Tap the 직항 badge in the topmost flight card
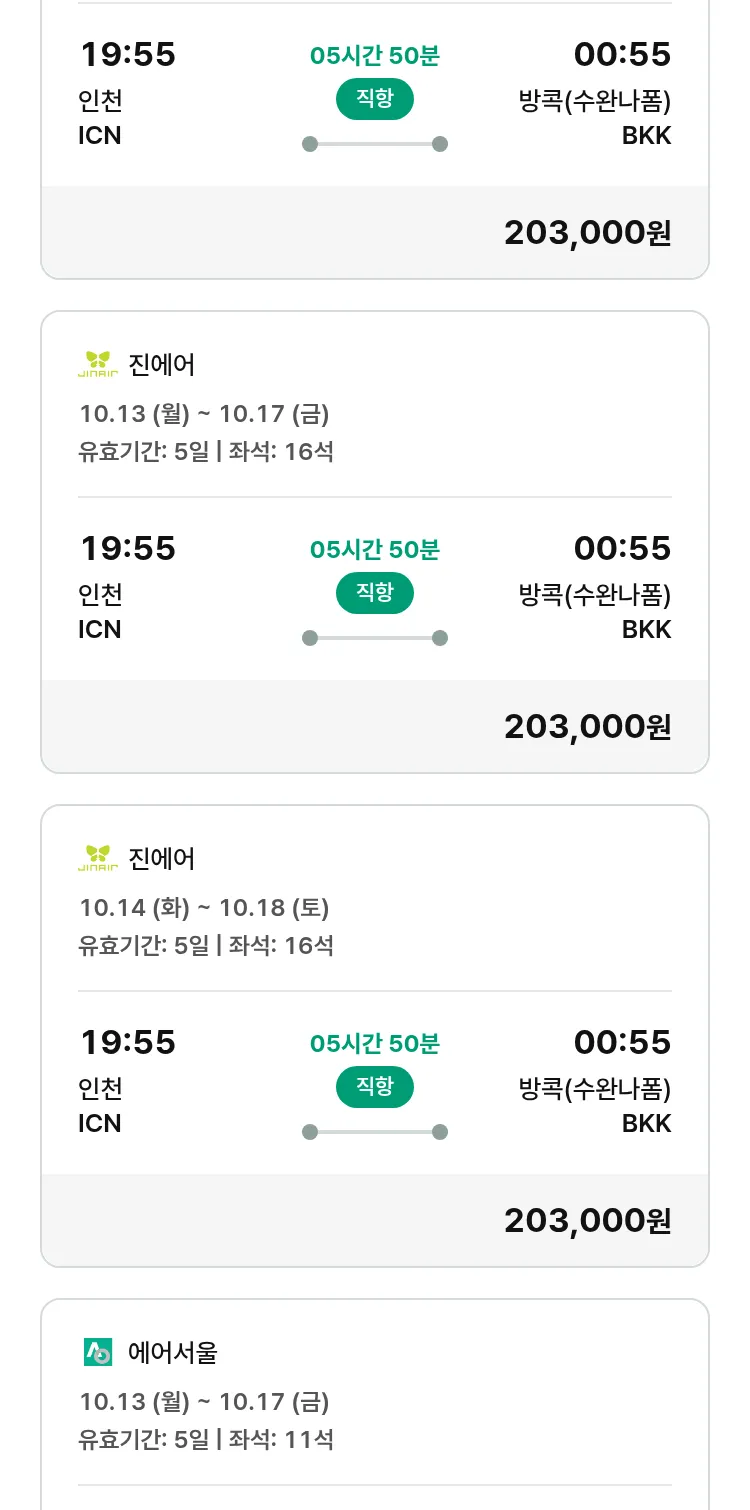Image resolution: width=750 pixels, height=1510 pixels. click(x=375, y=99)
